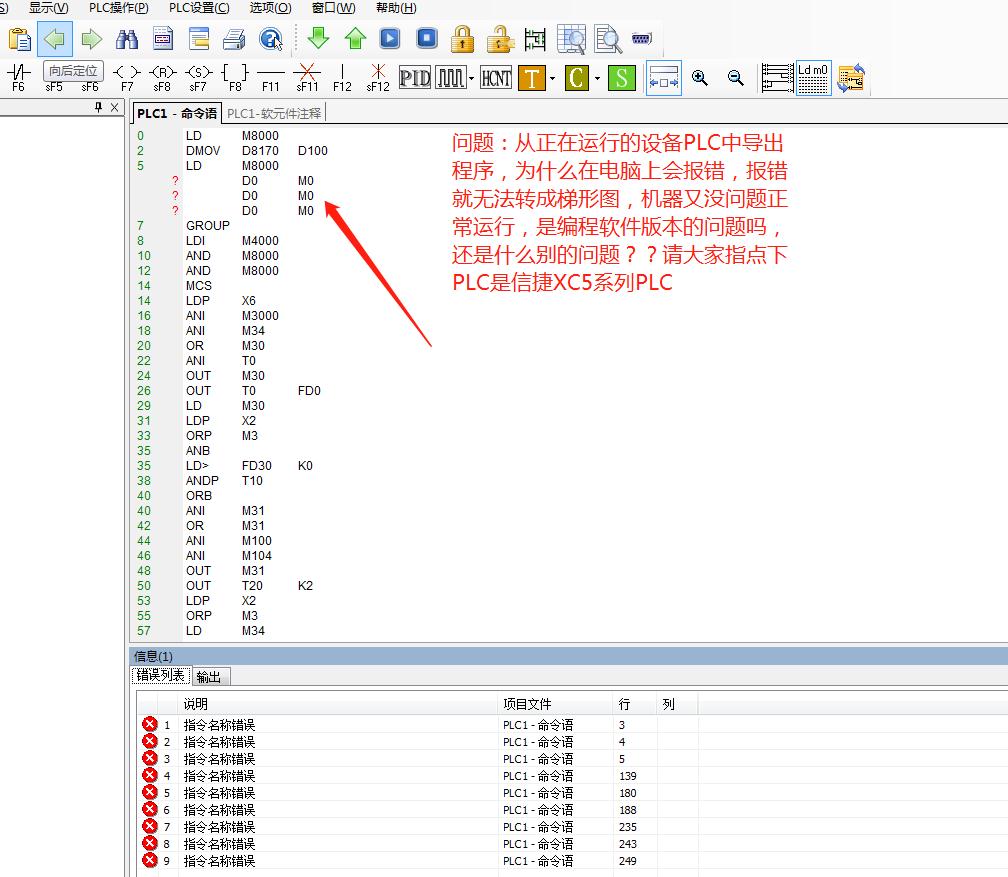Click the binoculars find icon
The image size is (1008, 877).
click(x=127, y=39)
